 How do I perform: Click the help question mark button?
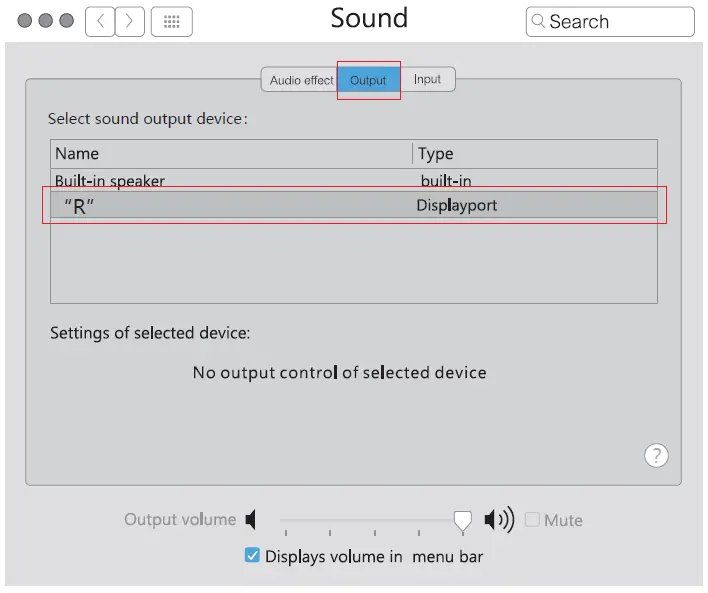click(x=655, y=455)
